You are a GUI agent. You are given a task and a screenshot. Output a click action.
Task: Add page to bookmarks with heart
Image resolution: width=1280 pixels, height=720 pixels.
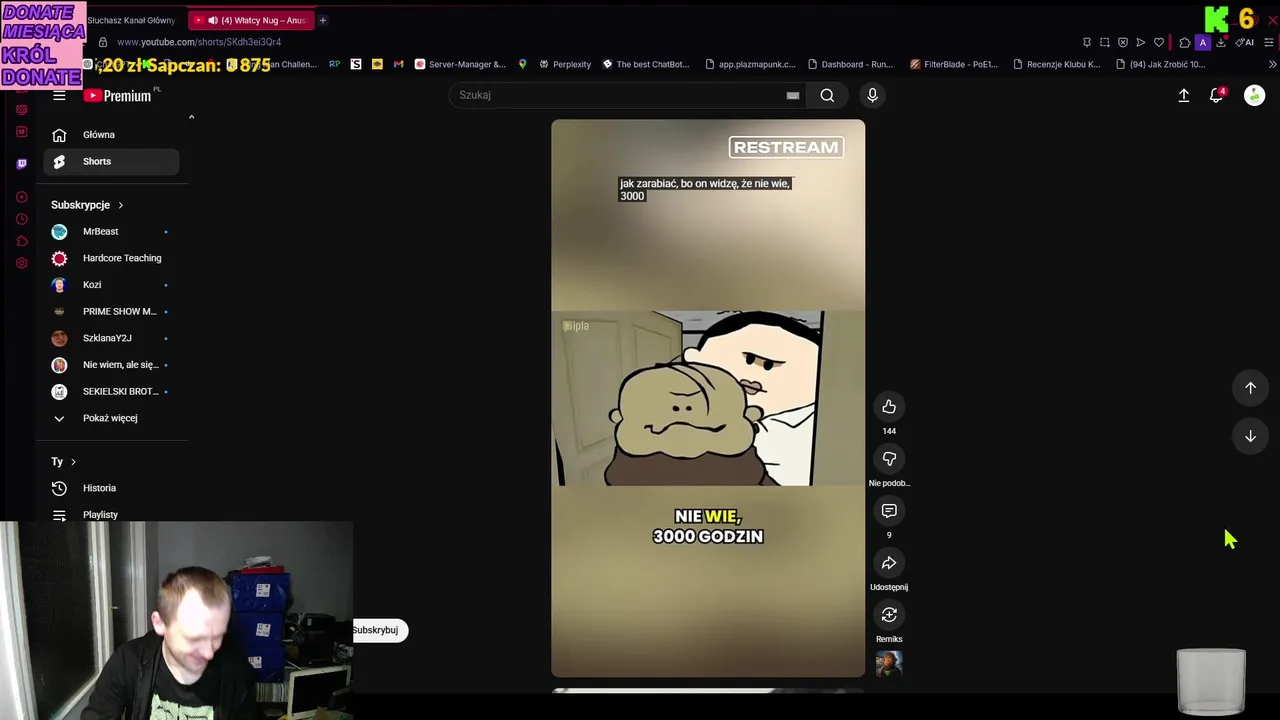pos(1159,42)
